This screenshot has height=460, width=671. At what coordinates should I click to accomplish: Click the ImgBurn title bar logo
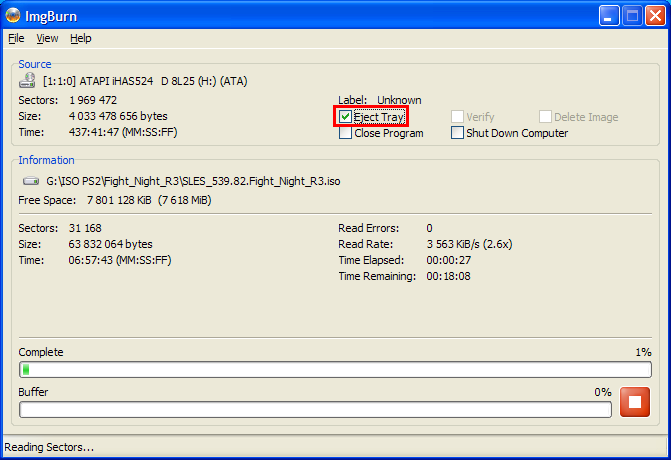click(x=13, y=15)
